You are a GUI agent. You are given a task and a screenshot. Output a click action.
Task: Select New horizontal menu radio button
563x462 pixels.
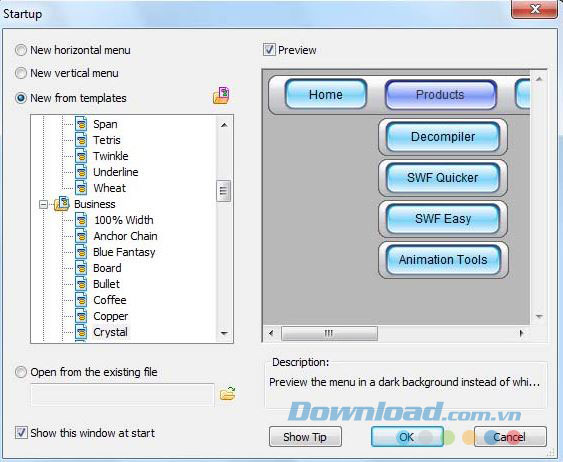21,50
